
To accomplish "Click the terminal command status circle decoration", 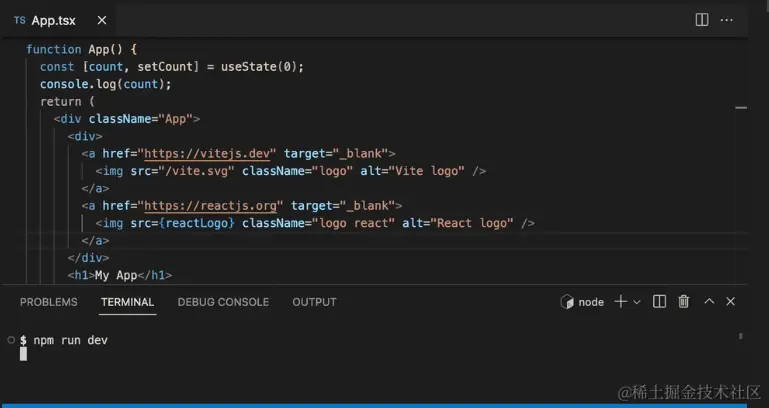I will [x=11, y=340].
